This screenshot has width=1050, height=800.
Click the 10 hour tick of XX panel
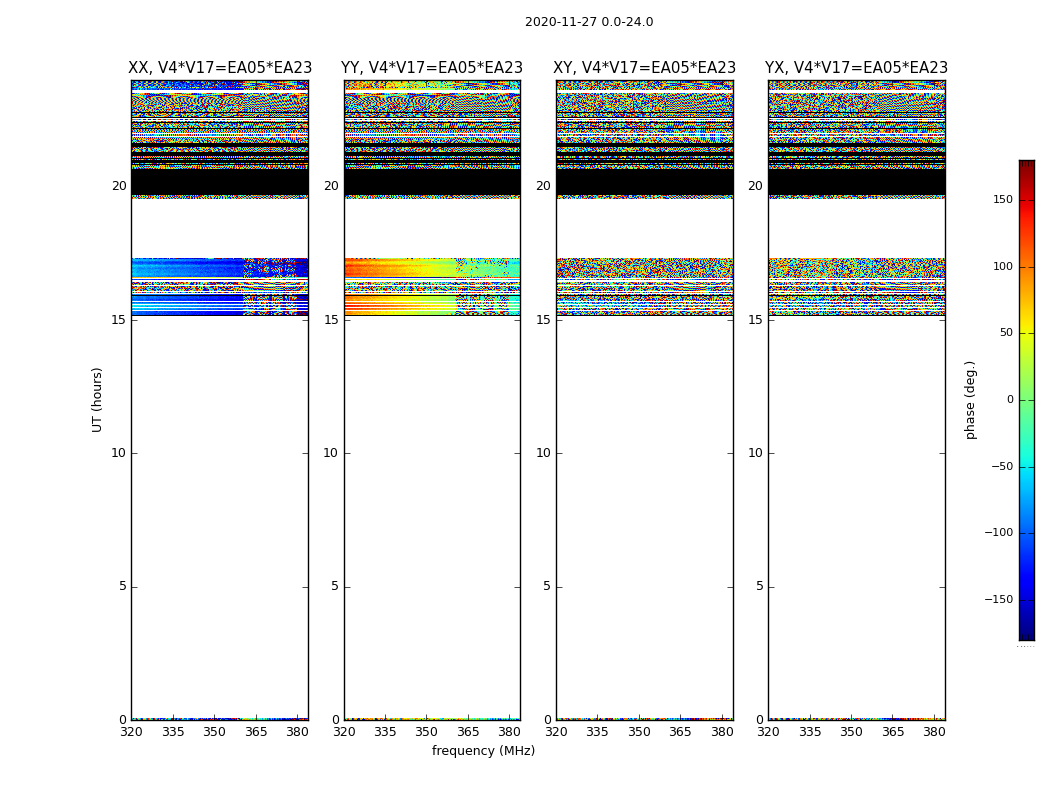click(x=119, y=453)
